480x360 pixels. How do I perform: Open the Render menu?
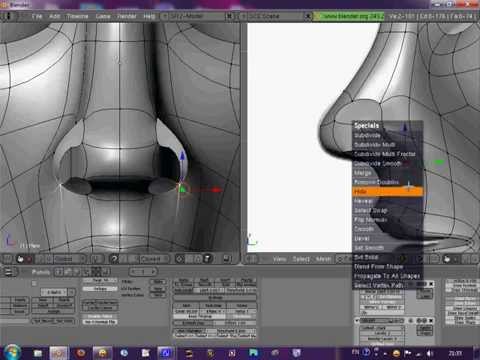tap(127, 16)
